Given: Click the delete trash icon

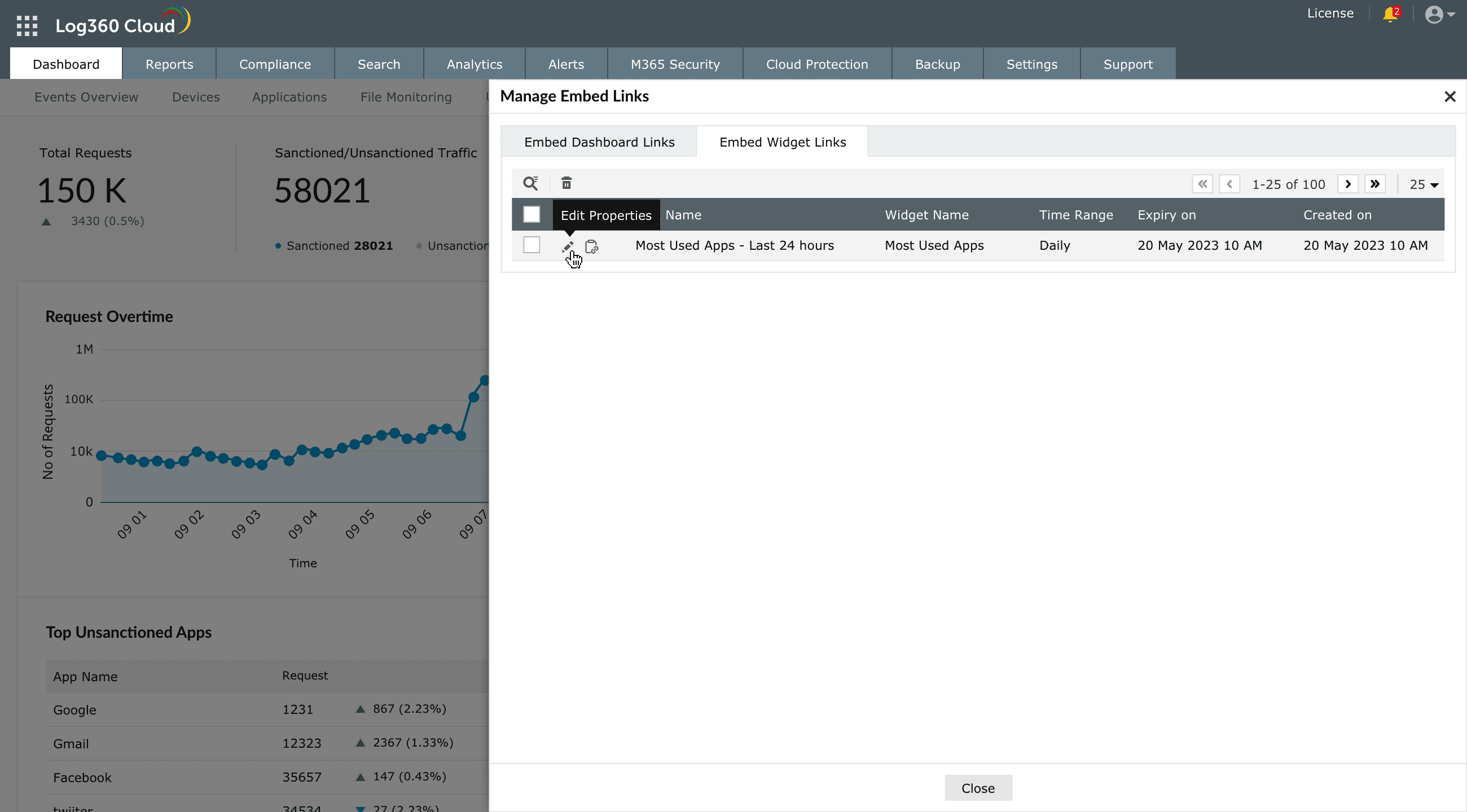Looking at the screenshot, I should click(x=566, y=183).
